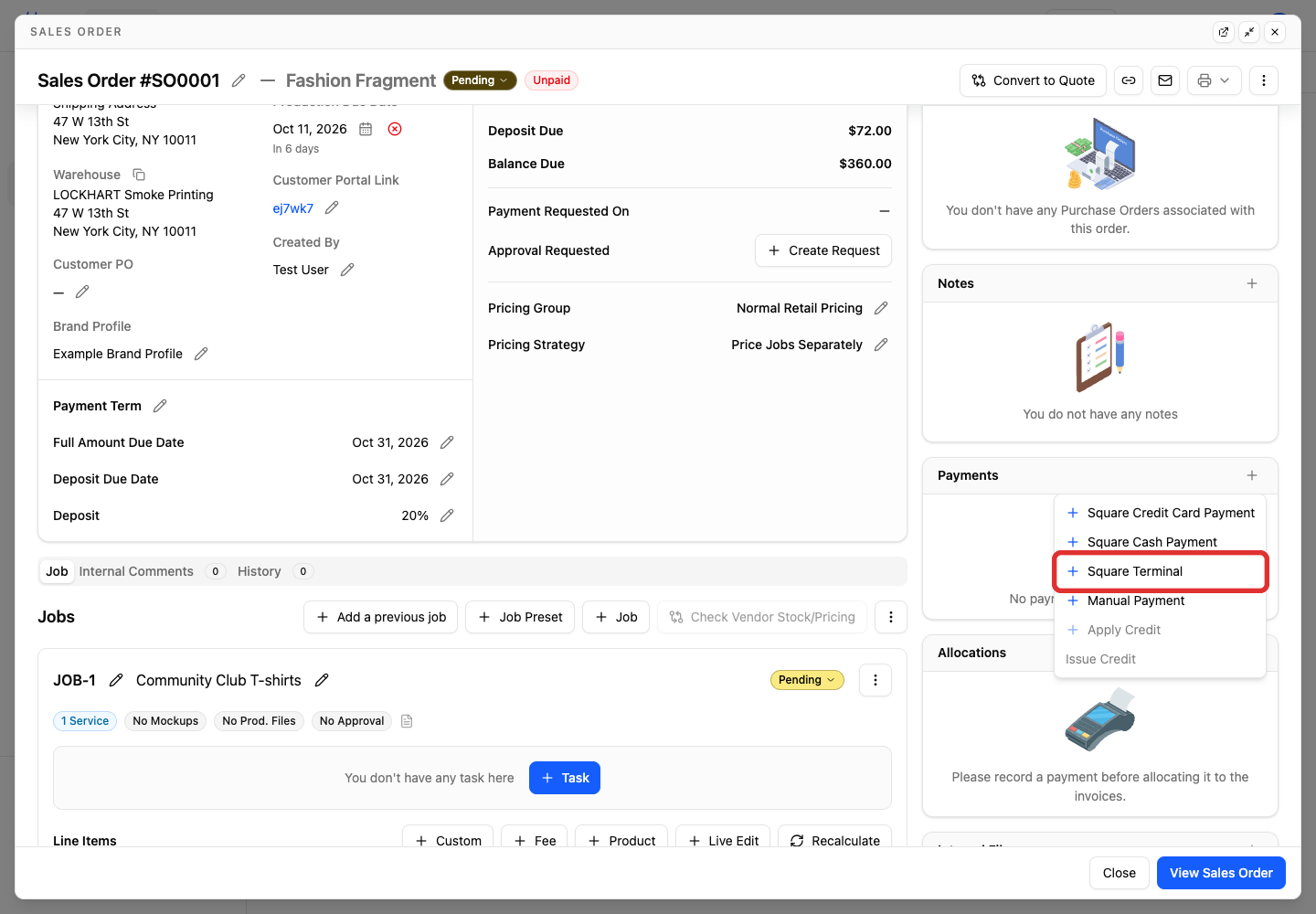Viewport: 1316px width, 914px height.
Task: Edit the Payment Term pencil
Action: click(x=160, y=406)
